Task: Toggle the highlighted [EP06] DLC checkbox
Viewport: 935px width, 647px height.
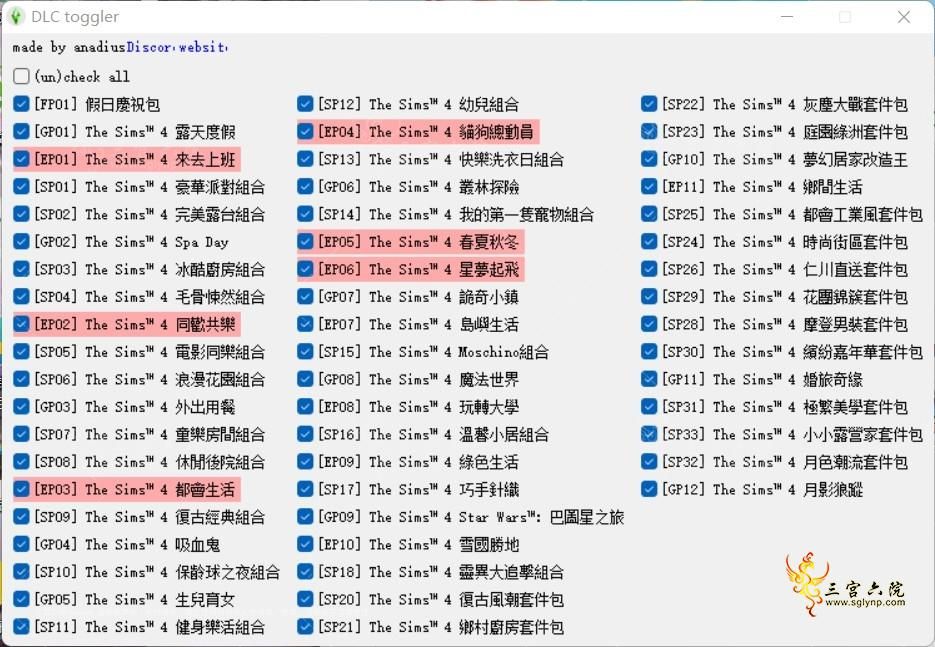Action: tap(305, 269)
